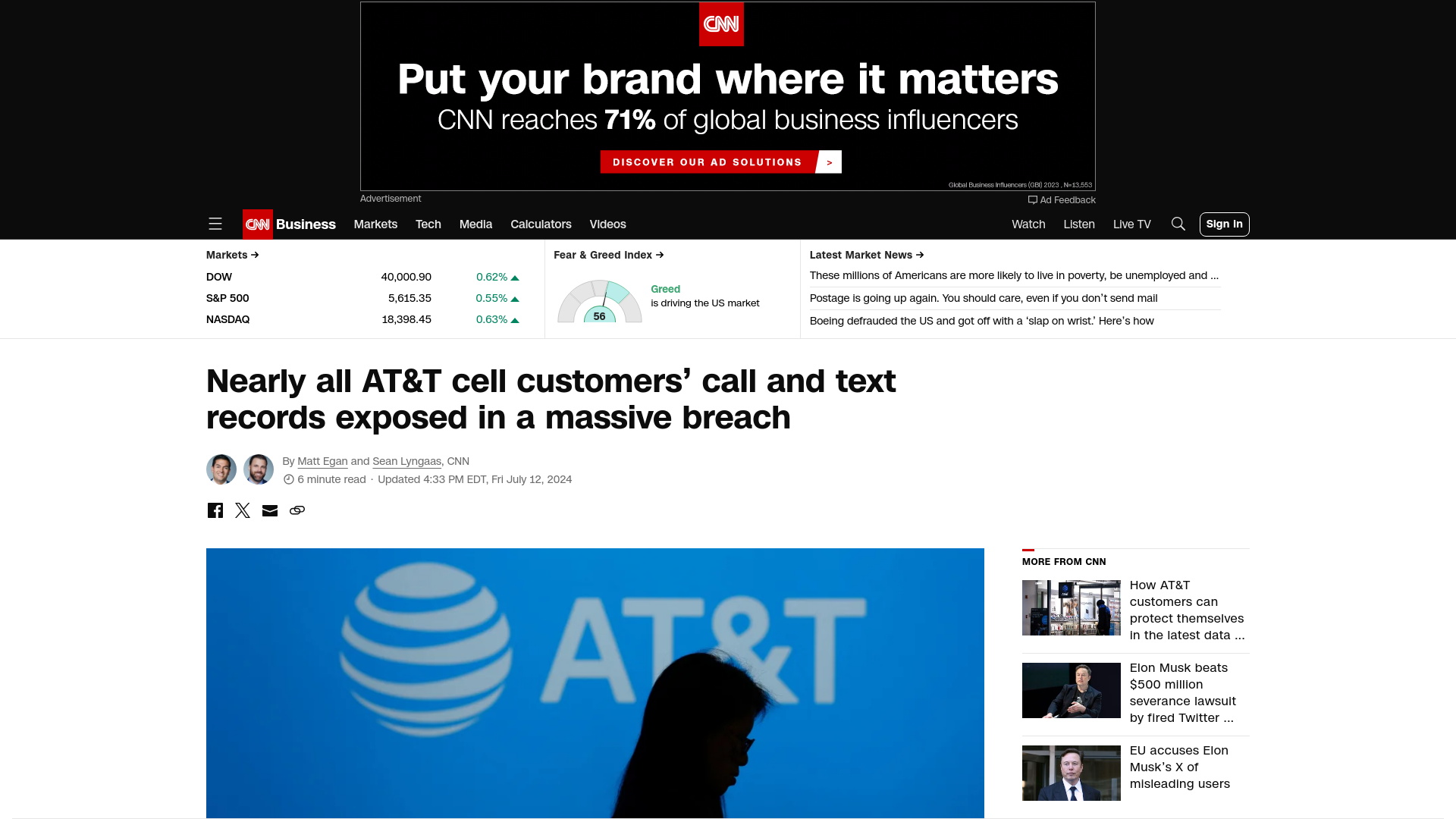Toggle Ad Feedback checkbox option
Screen dimensions: 1456x819
pos(1033,200)
